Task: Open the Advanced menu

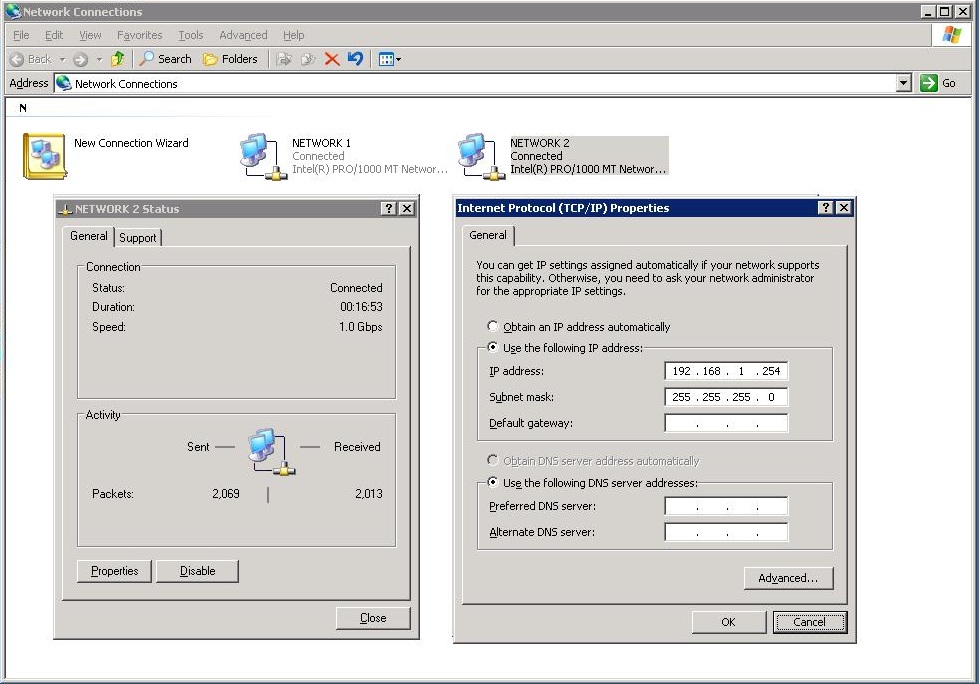Action: tap(243, 35)
